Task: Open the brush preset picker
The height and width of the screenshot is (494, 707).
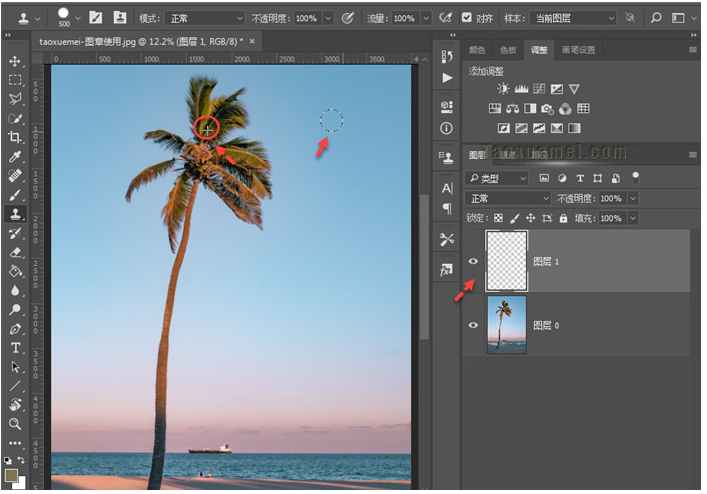Action: point(66,18)
